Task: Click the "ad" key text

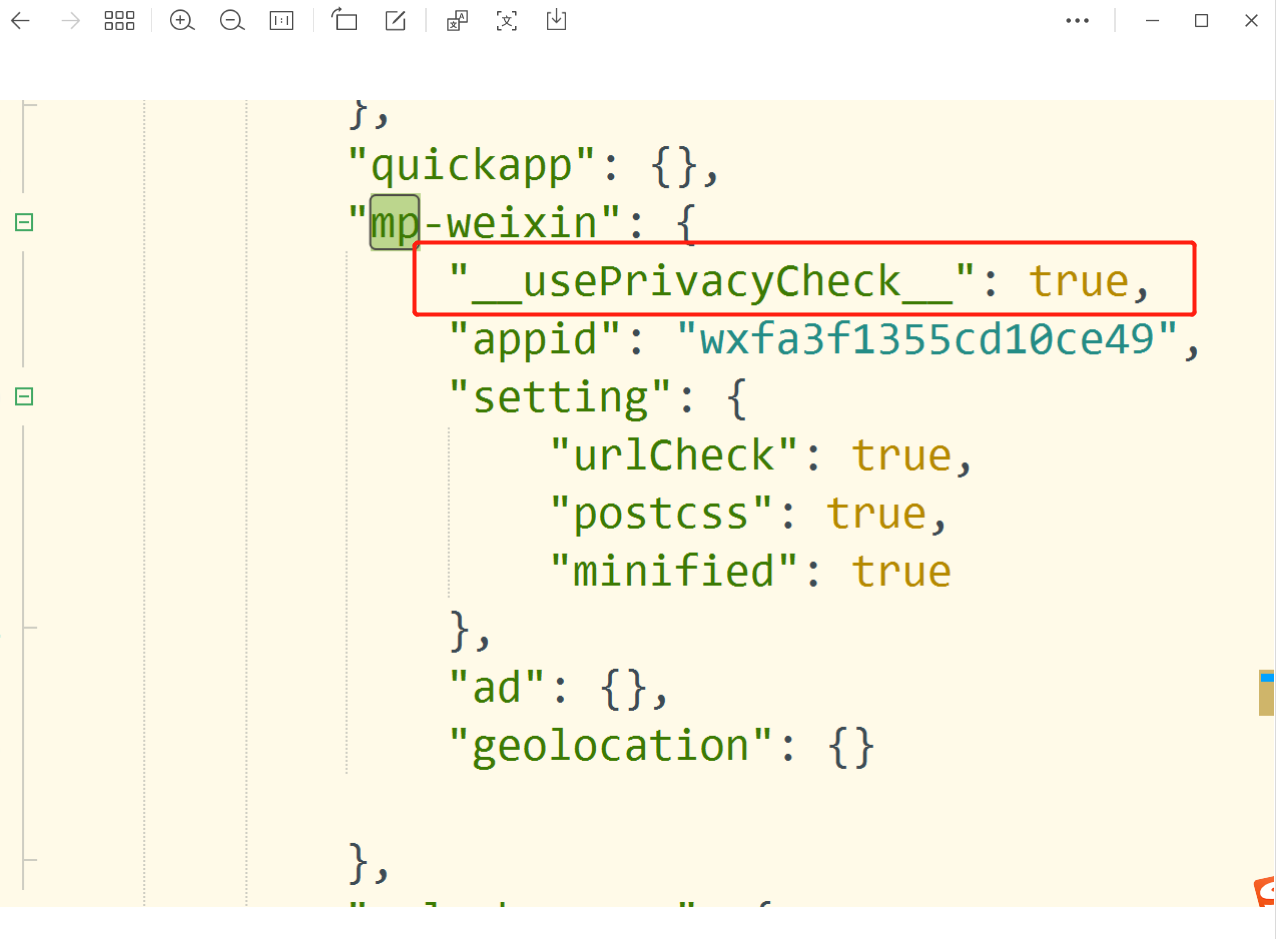Action: coord(499,688)
